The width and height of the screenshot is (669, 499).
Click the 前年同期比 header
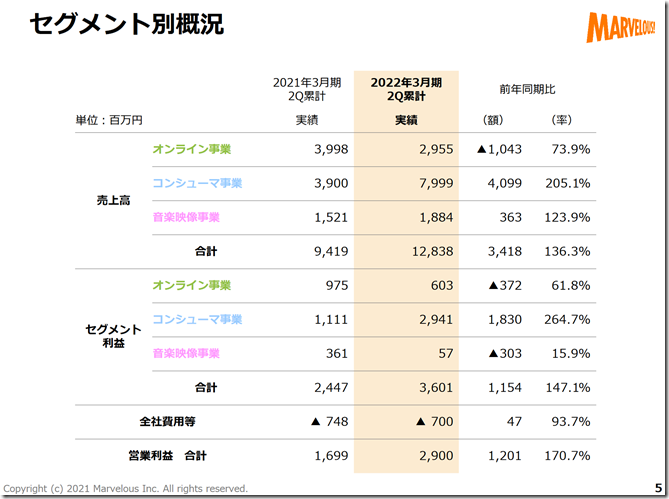click(x=527, y=89)
